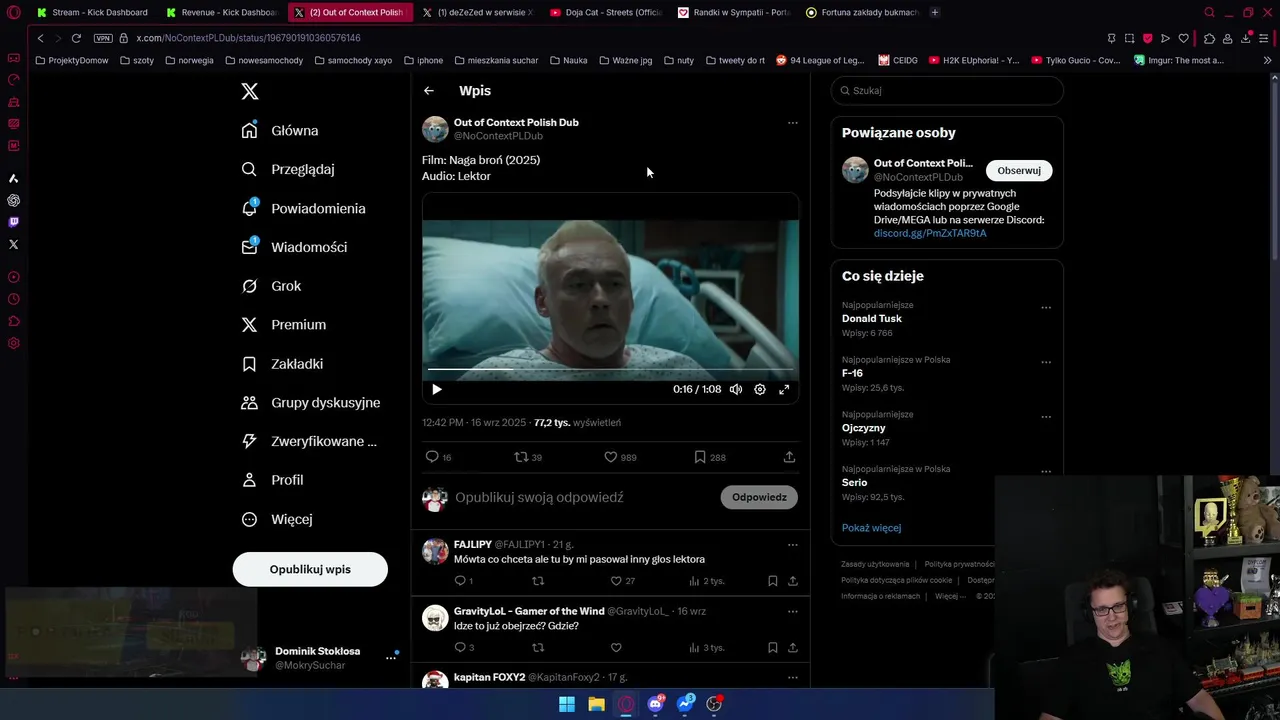Play the Naga broń video clip

coord(437,390)
